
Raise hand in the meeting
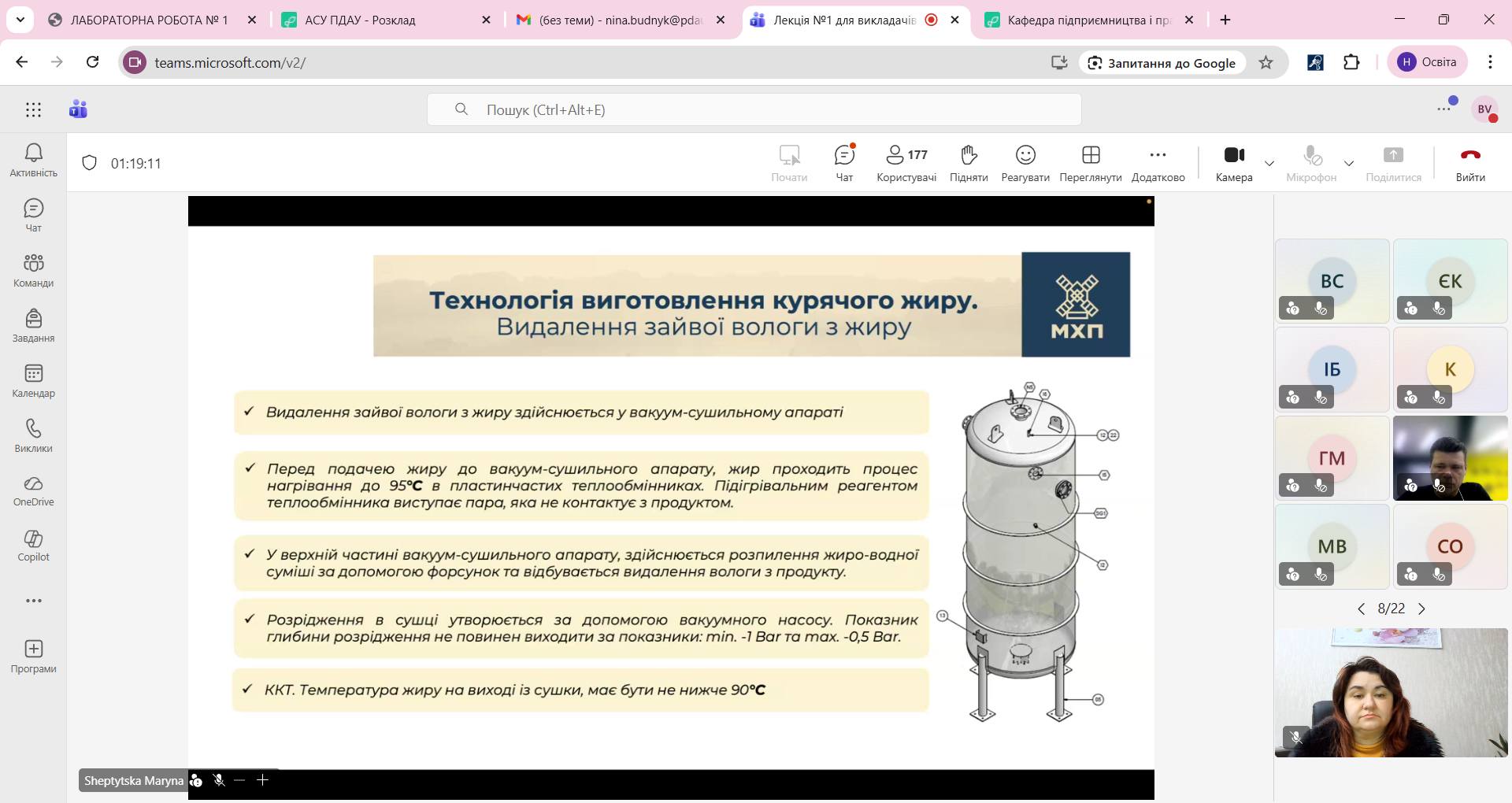coord(969,163)
